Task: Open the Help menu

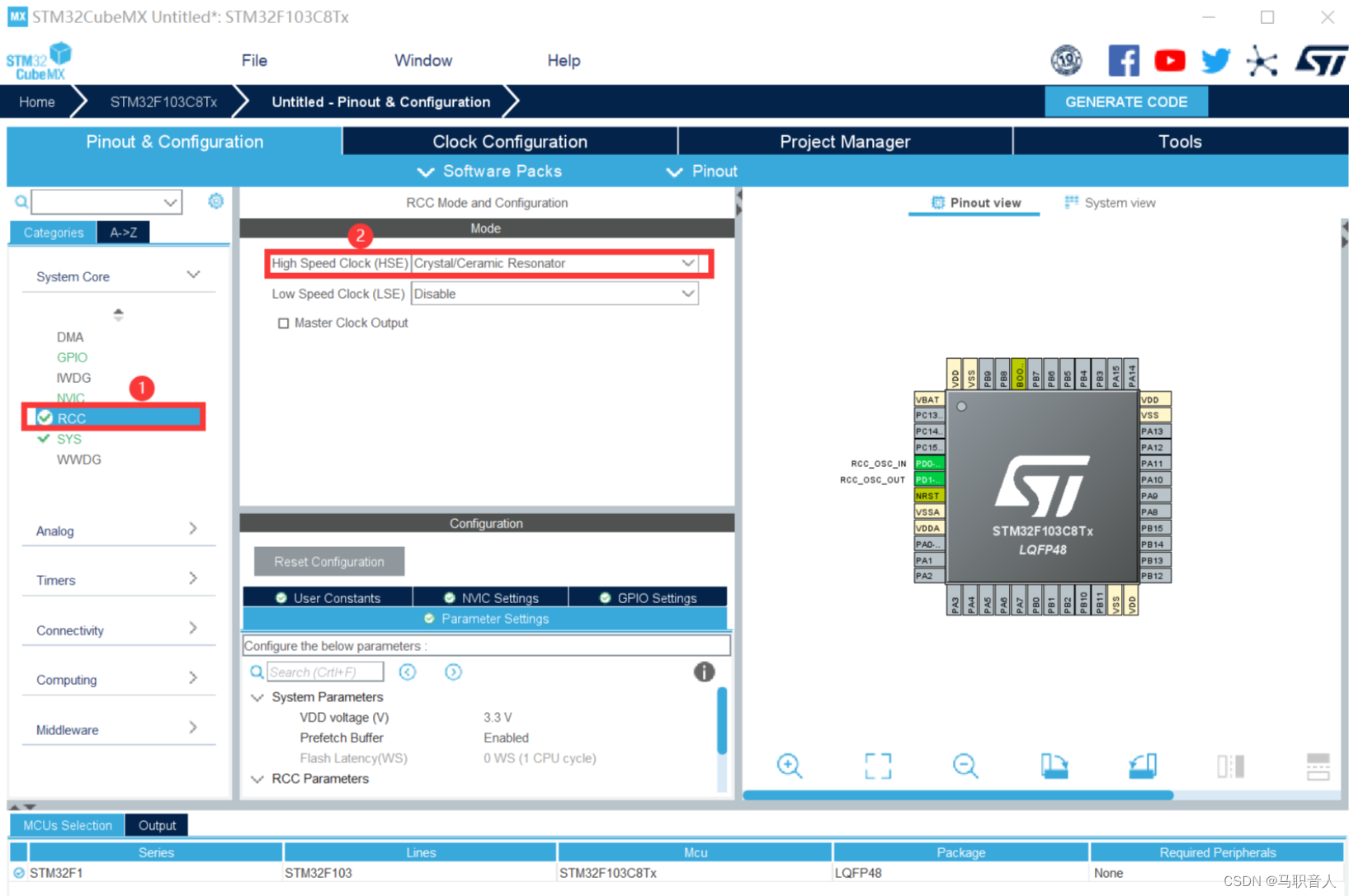Action: pos(564,60)
